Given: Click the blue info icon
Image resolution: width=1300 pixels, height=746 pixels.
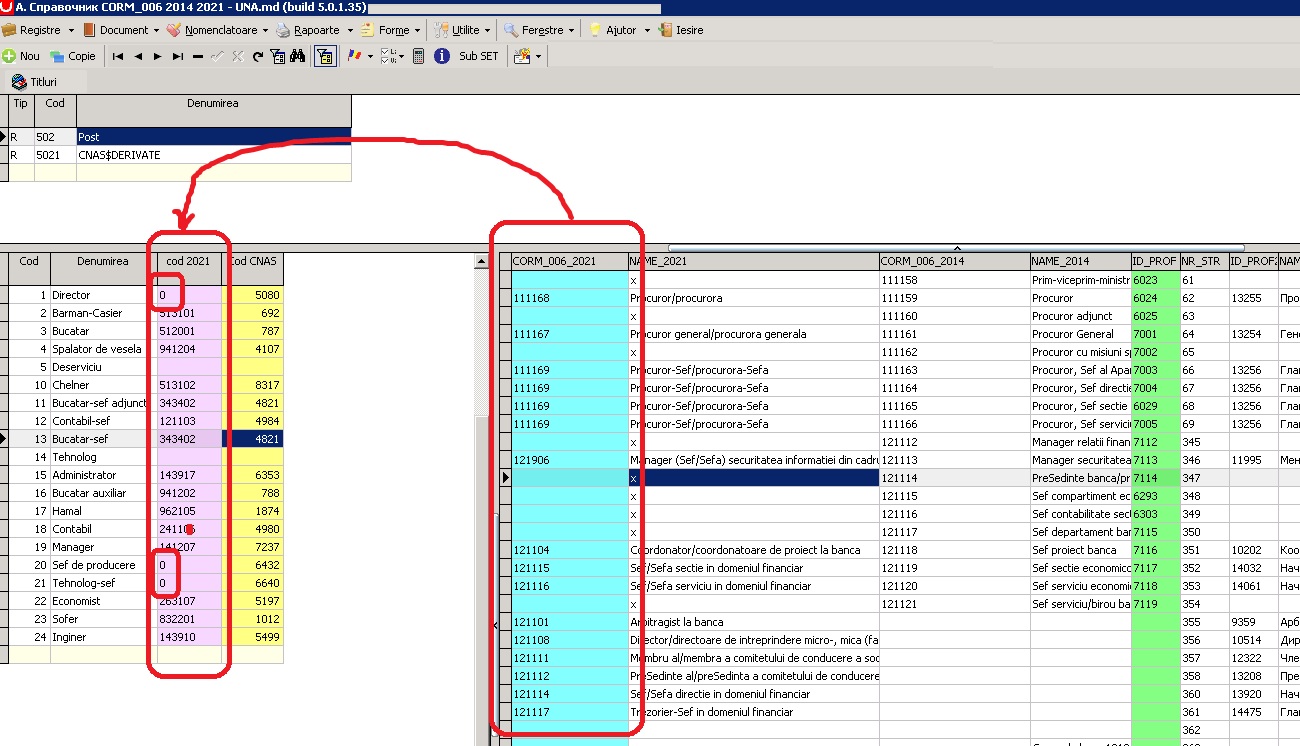Looking at the screenshot, I should point(442,56).
